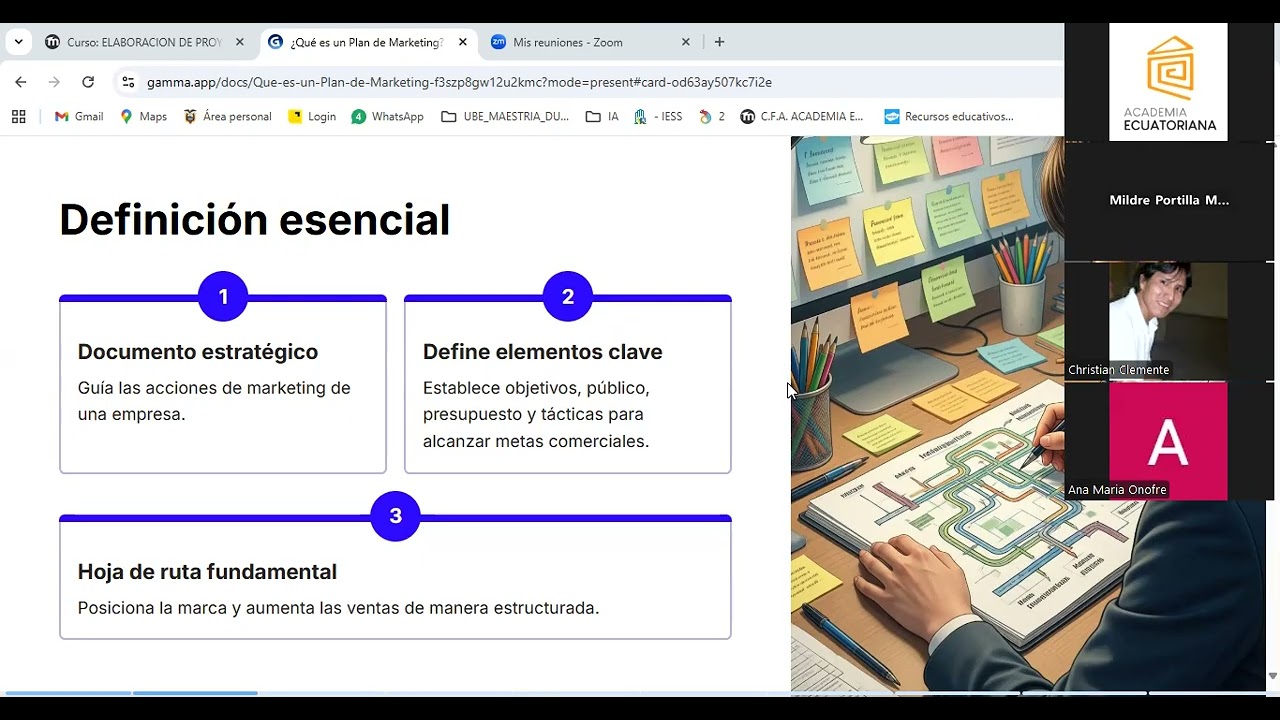Switch to the Curso ELABORACION DE PROY tab
Viewport: 1280px width, 720px height.
tap(145, 42)
